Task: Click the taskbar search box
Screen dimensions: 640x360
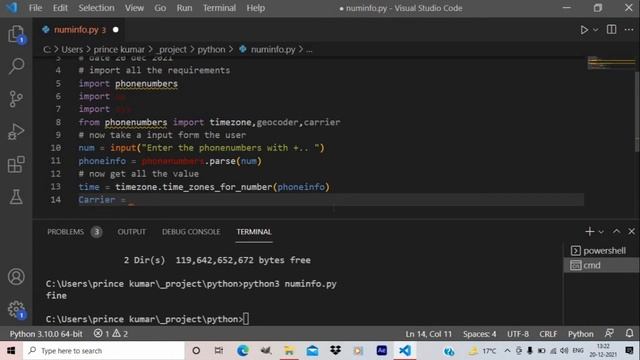Action: (x=104, y=351)
